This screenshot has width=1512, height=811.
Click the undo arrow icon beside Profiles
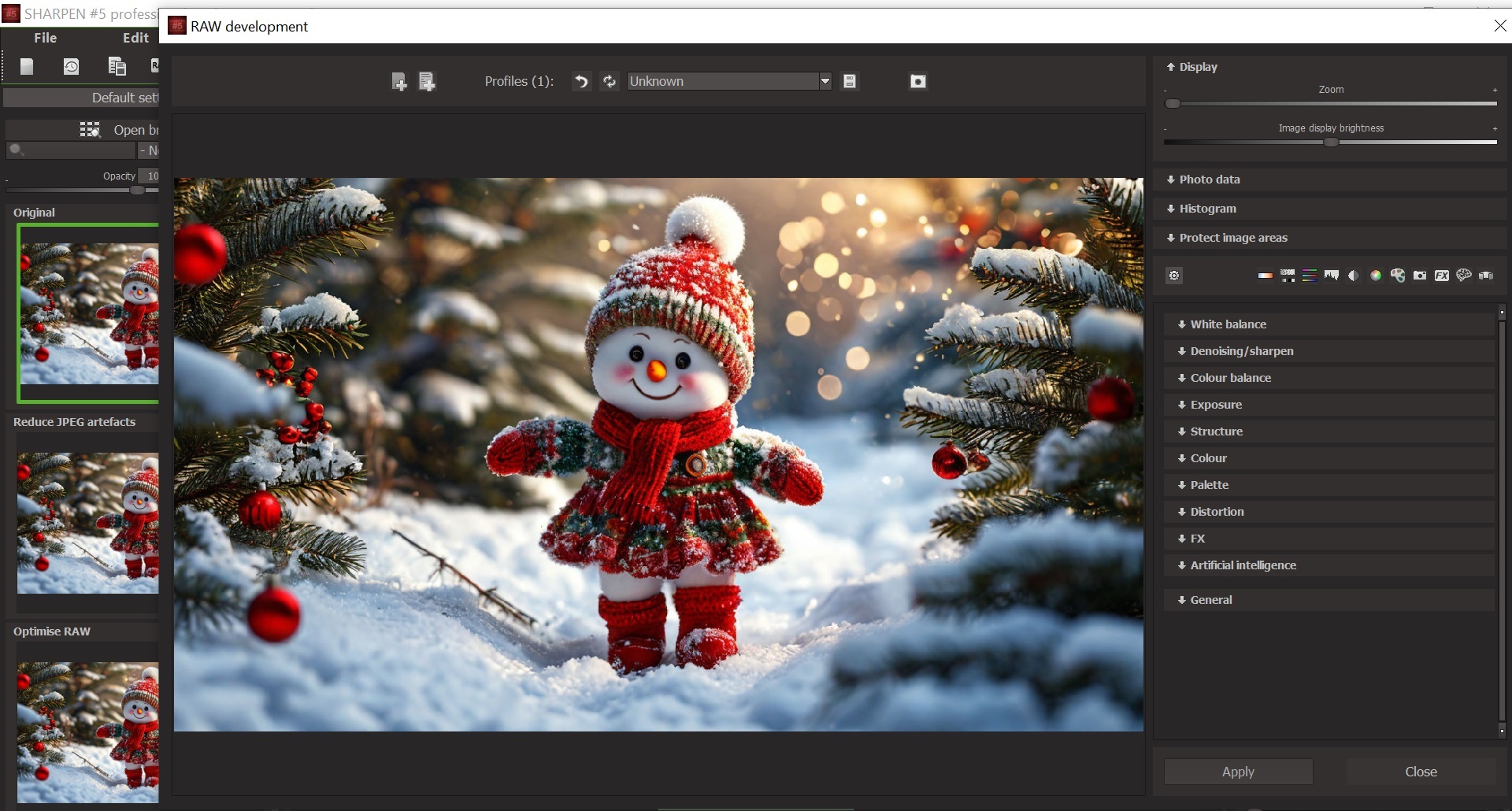point(581,81)
